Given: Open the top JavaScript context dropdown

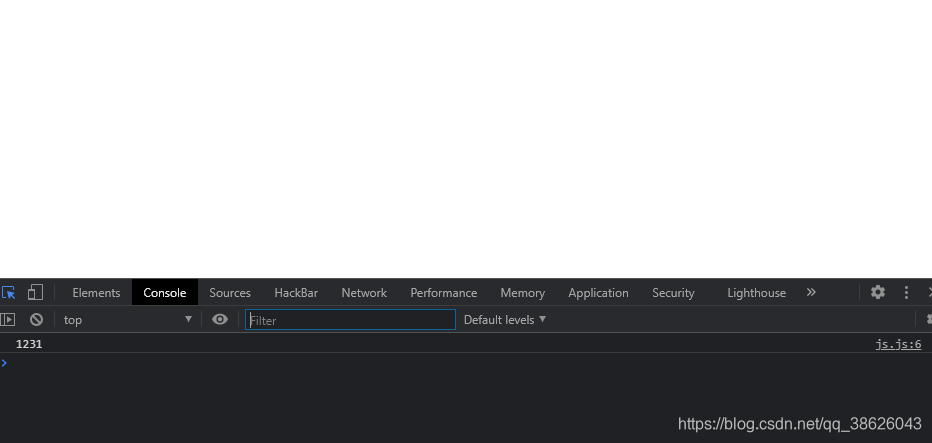Looking at the screenshot, I should [x=128, y=319].
